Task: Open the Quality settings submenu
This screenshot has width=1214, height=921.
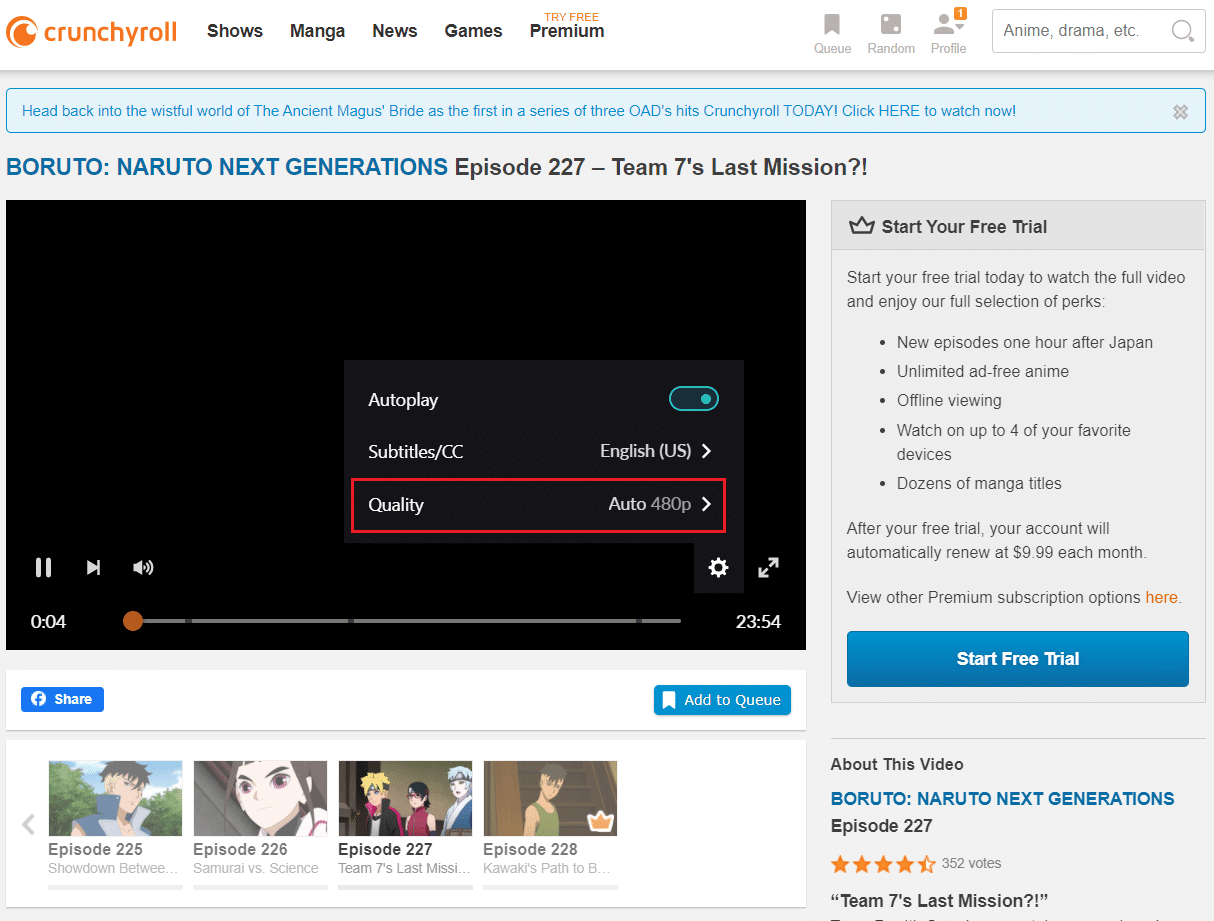Action: click(x=538, y=505)
